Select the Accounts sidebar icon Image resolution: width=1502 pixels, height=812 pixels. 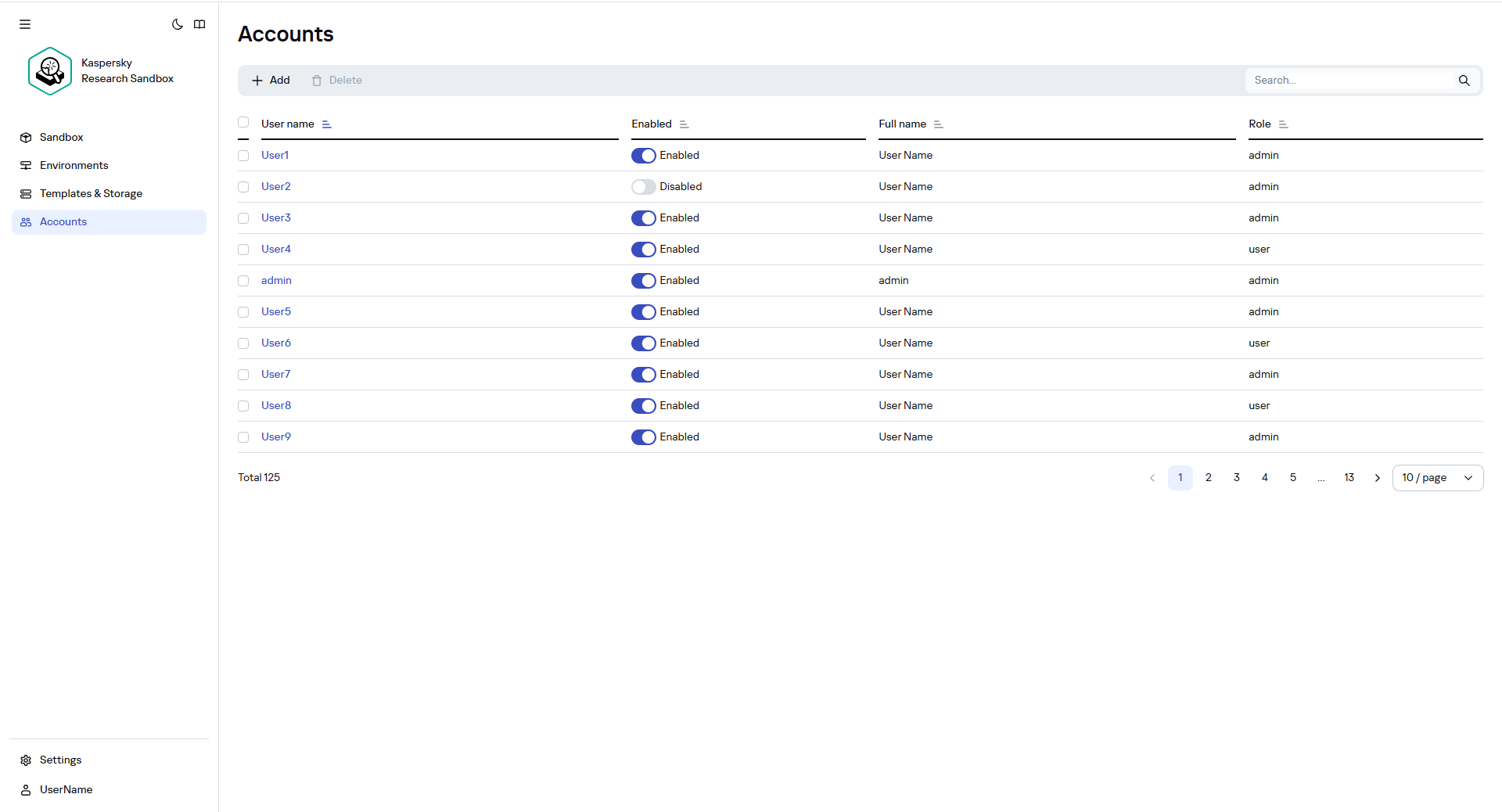coord(26,221)
